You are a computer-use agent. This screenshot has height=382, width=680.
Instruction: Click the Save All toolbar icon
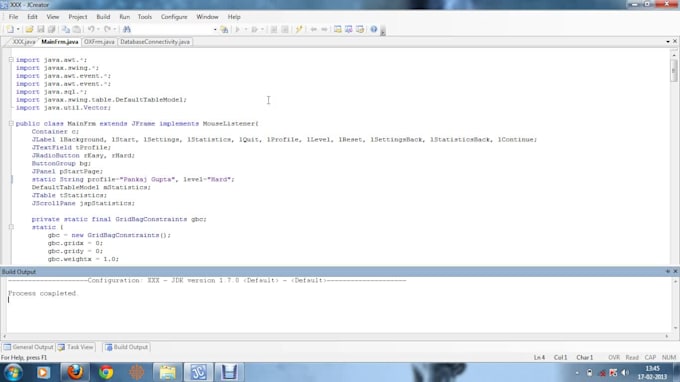(51, 29)
